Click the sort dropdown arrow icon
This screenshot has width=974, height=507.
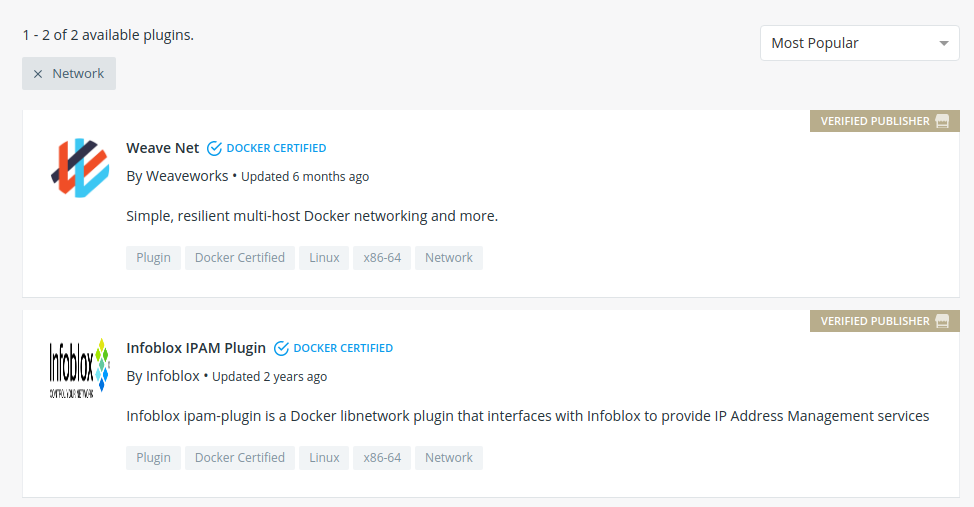click(x=944, y=43)
